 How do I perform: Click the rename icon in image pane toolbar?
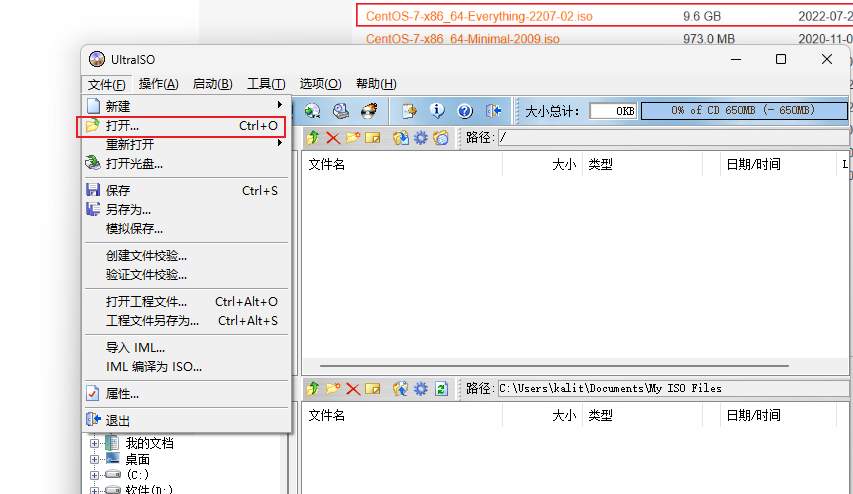(373, 138)
